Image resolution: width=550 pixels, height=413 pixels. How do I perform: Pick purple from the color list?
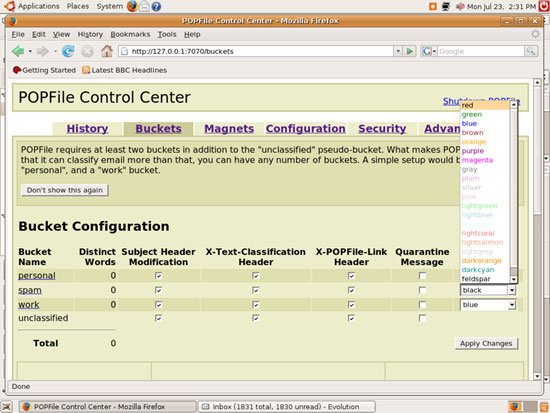[485, 151]
